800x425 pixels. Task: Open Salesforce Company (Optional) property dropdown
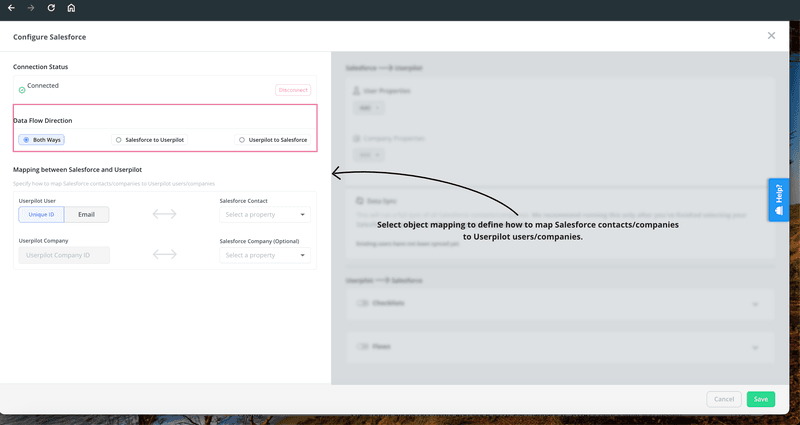pos(265,255)
